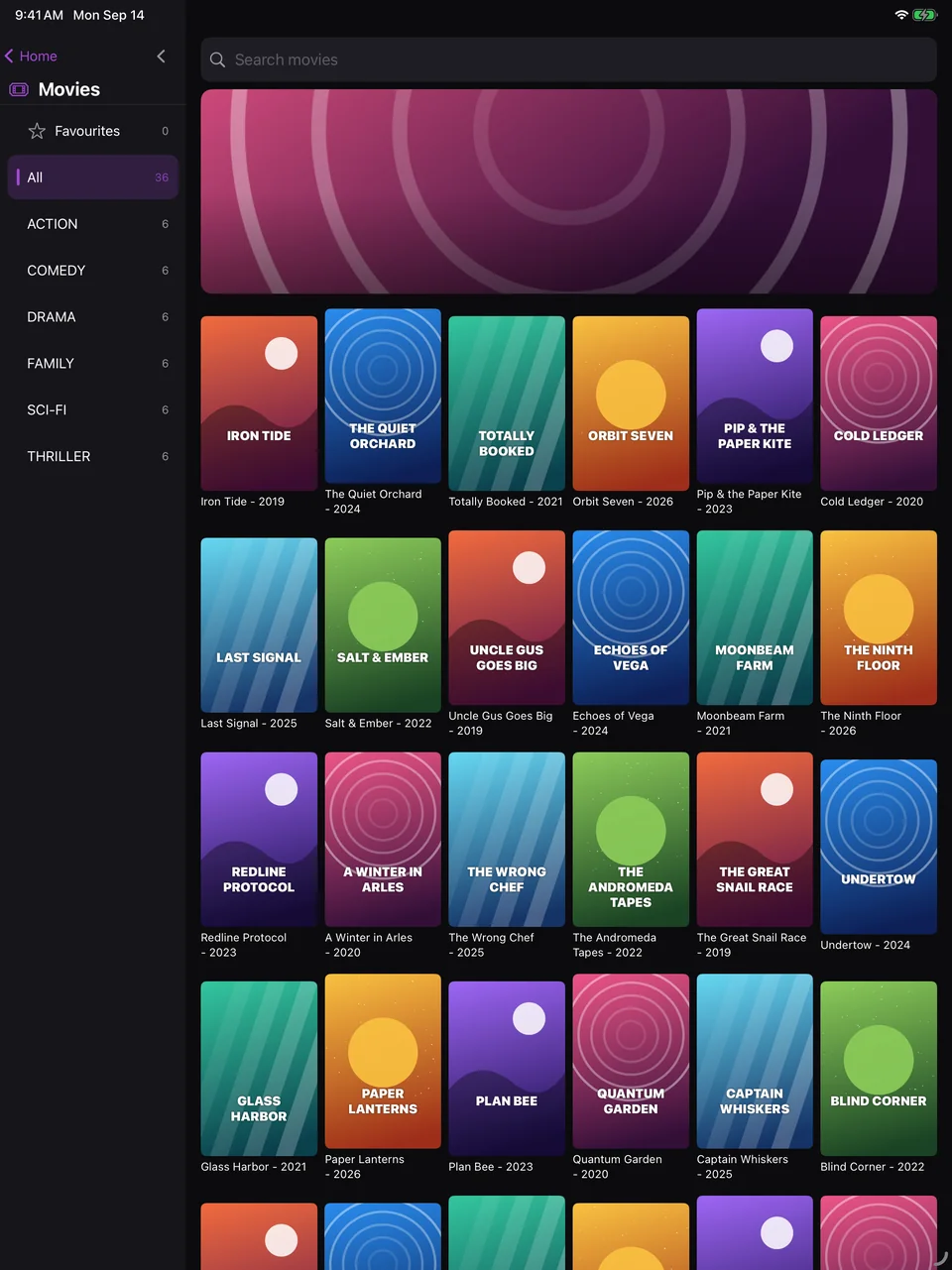The width and height of the screenshot is (952, 1270).
Task: Click caption 'Quantum Garden - 2020'
Action: coord(618,1167)
